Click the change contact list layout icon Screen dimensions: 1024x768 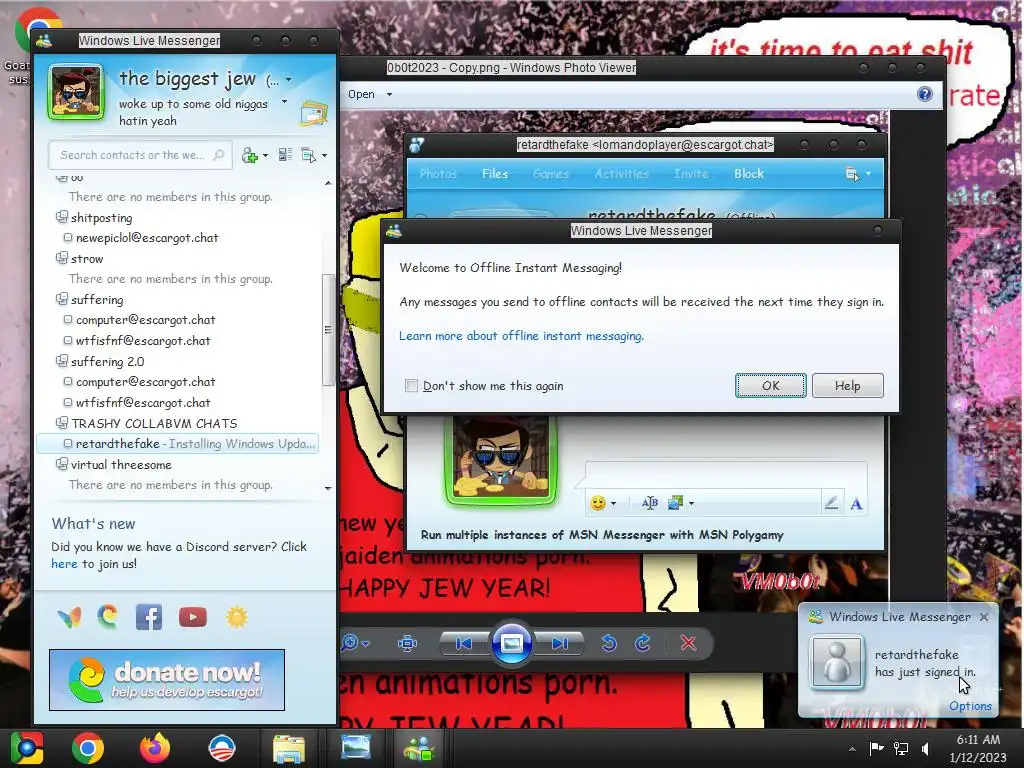[x=285, y=155]
